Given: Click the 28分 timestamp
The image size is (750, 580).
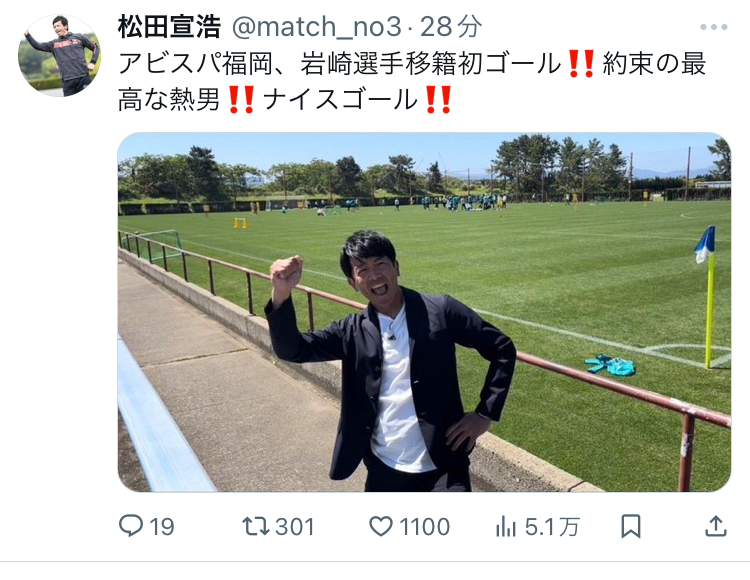Looking at the screenshot, I should coord(451,27).
